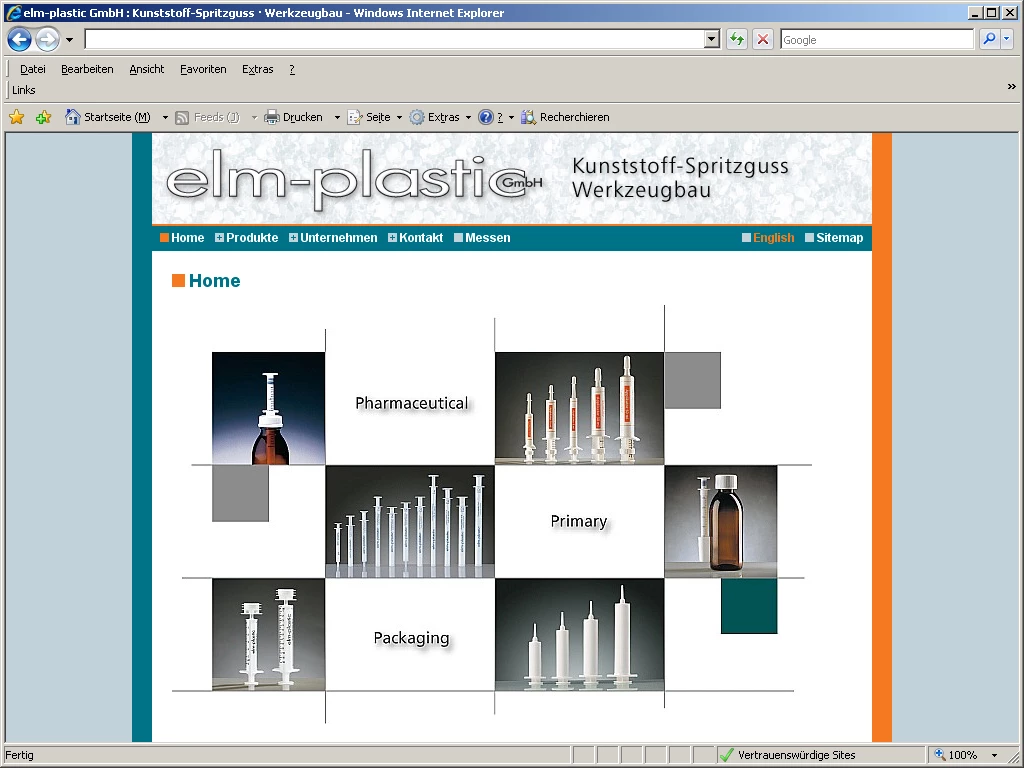1024x768 pixels.
Task: Click the Google search magnifier button
Action: (988, 39)
